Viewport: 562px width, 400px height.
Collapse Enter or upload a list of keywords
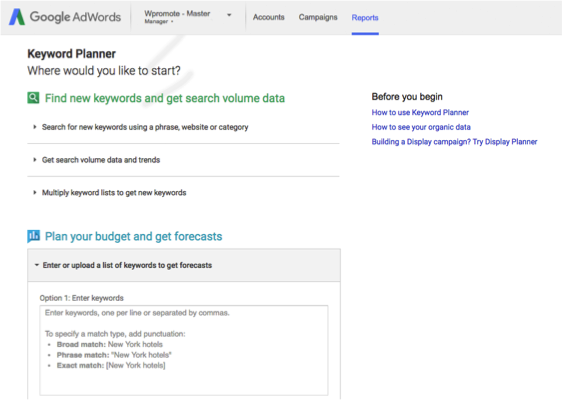(x=184, y=265)
